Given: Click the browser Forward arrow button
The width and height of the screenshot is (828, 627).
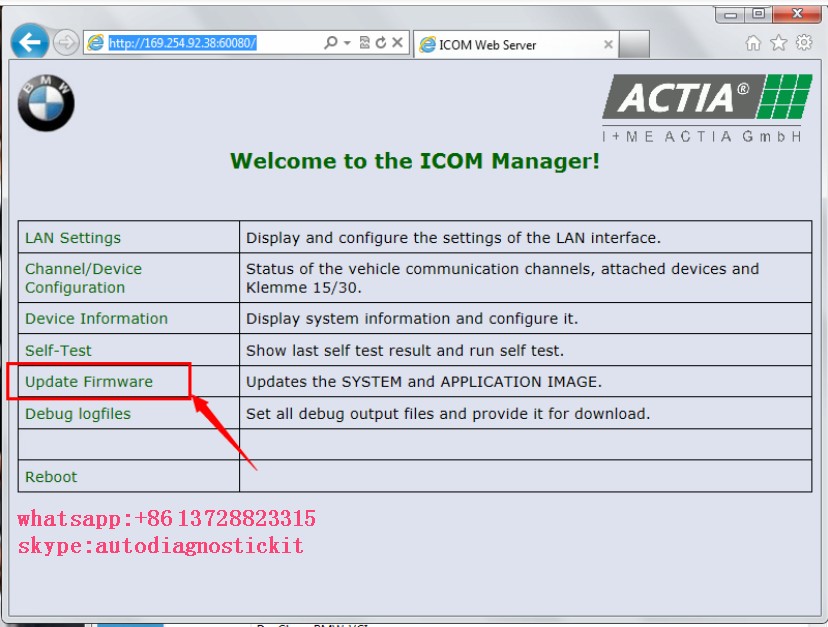Looking at the screenshot, I should point(66,42).
